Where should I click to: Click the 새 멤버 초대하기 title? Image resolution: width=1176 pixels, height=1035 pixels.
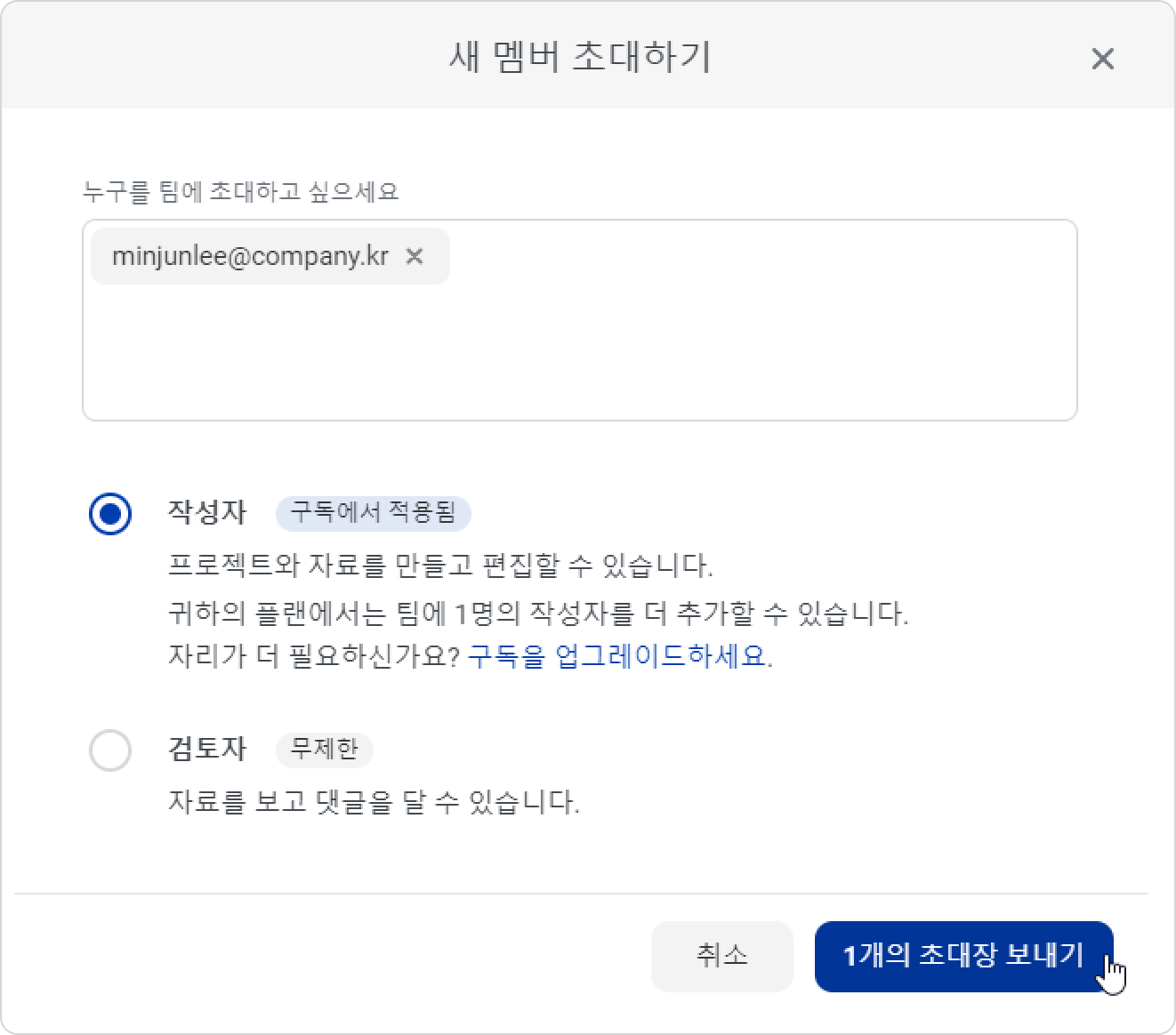click(x=580, y=57)
